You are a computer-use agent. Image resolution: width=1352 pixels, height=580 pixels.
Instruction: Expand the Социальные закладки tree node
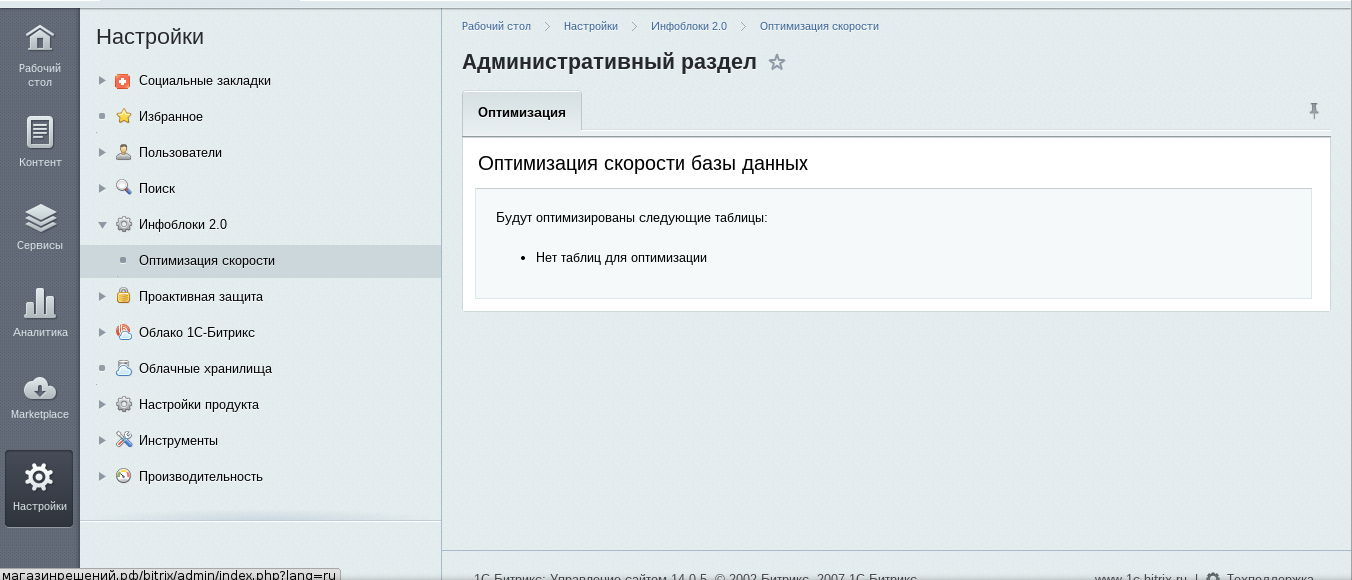tap(102, 81)
